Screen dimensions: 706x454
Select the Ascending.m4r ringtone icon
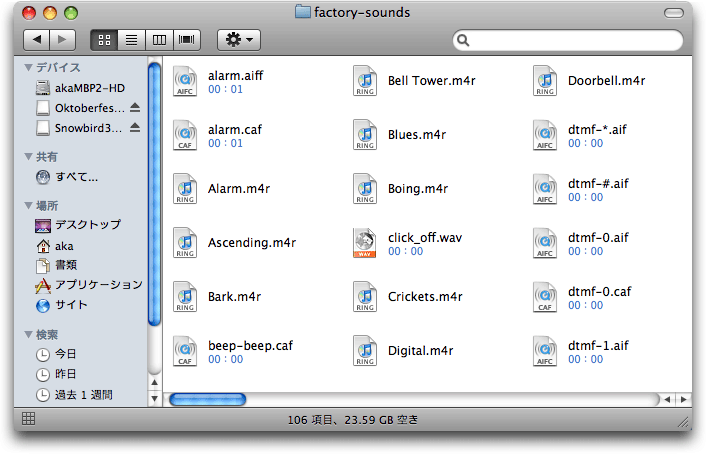coord(185,243)
